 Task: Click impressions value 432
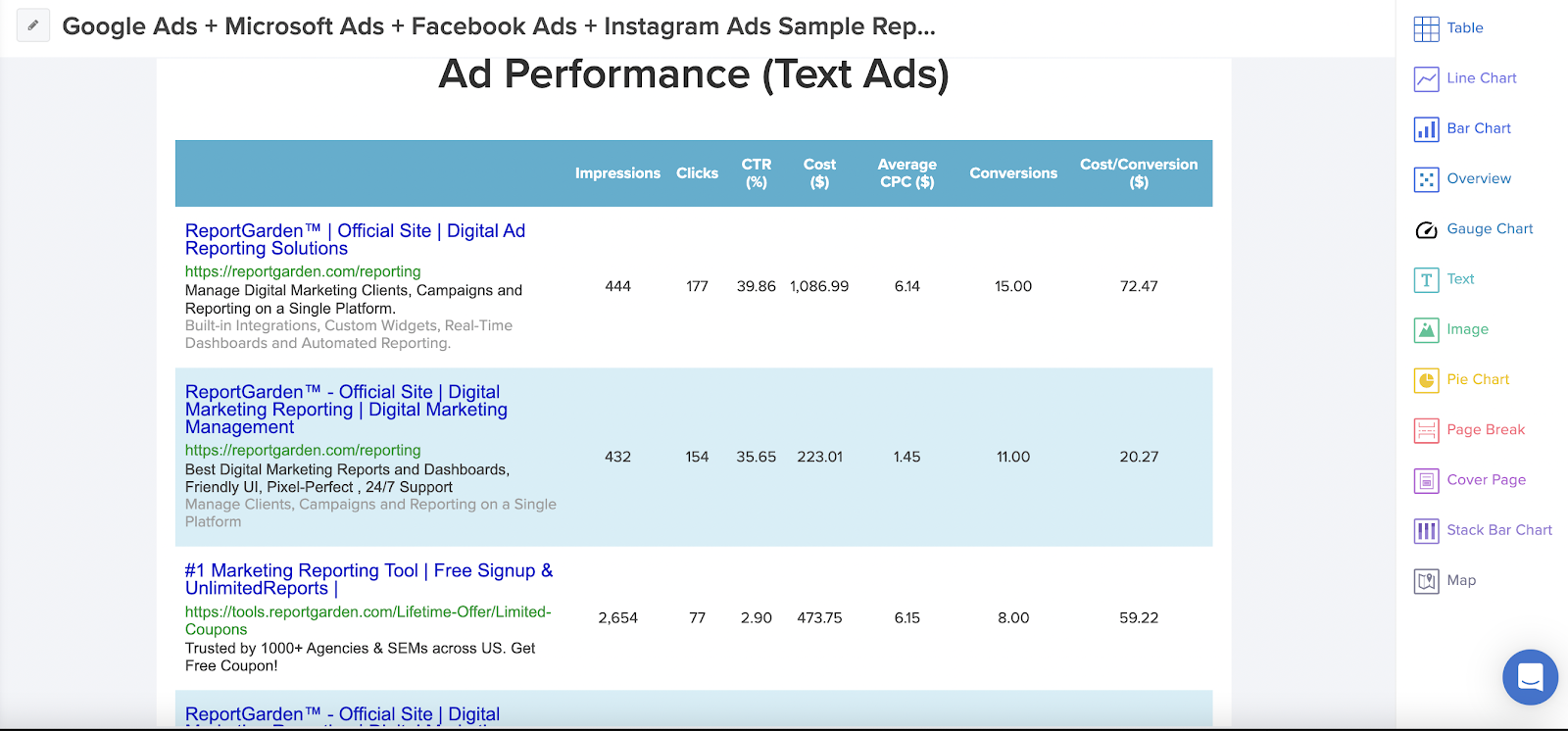pos(617,458)
